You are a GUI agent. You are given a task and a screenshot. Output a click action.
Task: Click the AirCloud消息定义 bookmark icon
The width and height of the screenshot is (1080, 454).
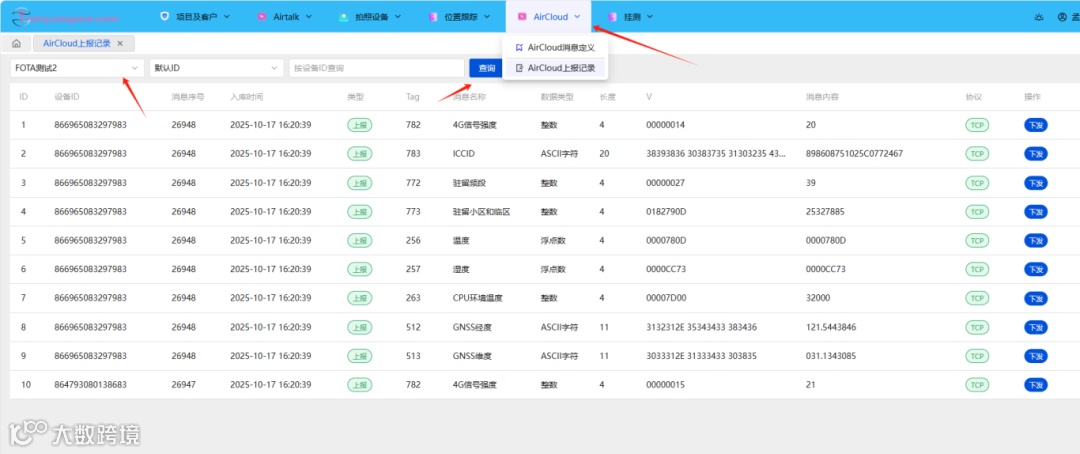click(519, 48)
